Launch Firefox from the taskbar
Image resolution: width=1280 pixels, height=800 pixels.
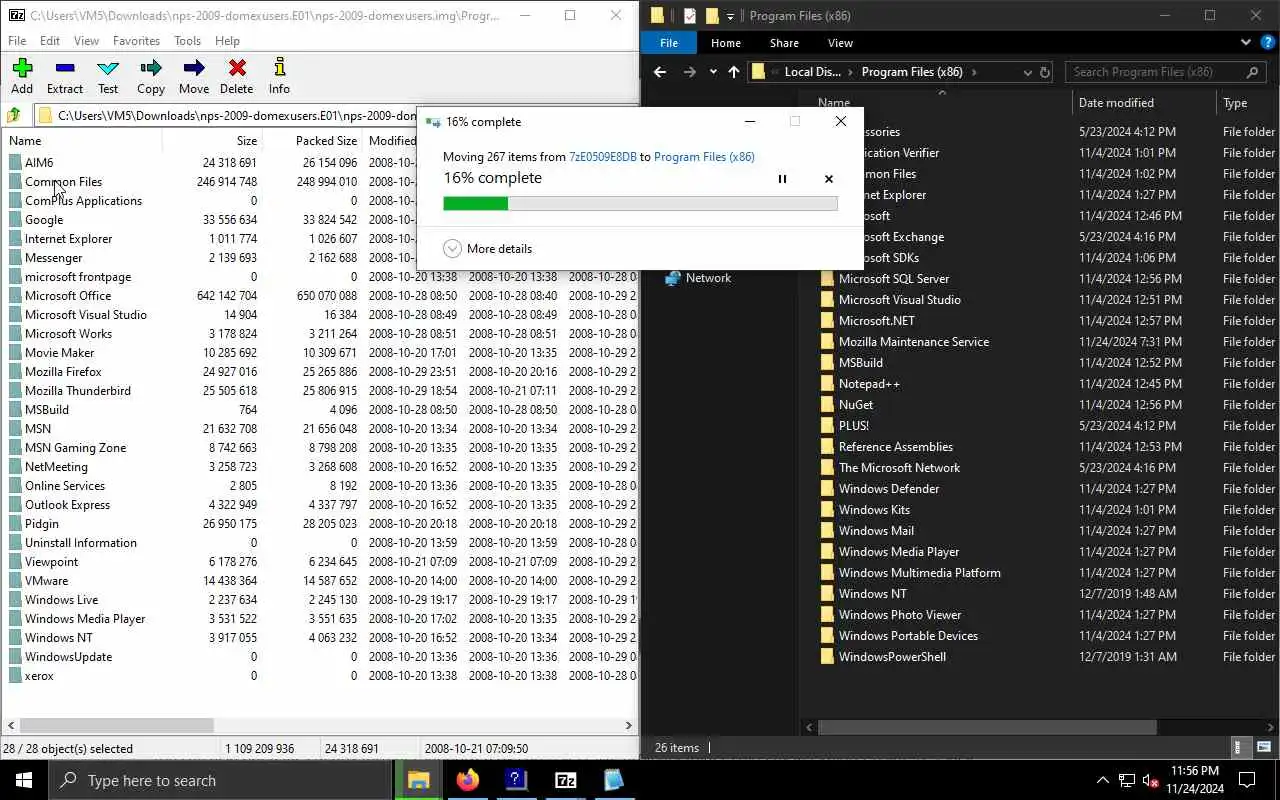click(x=467, y=780)
